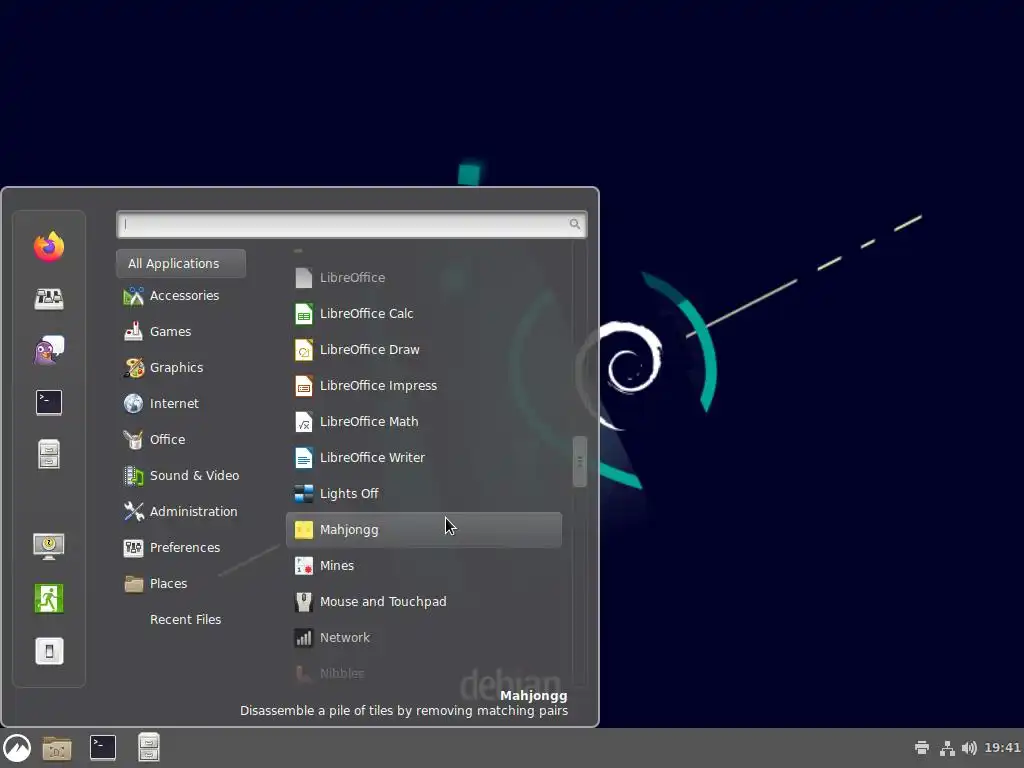Viewport: 1024px width, 768px height.
Task: Open the Sound & Video category
Action: [181, 475]
